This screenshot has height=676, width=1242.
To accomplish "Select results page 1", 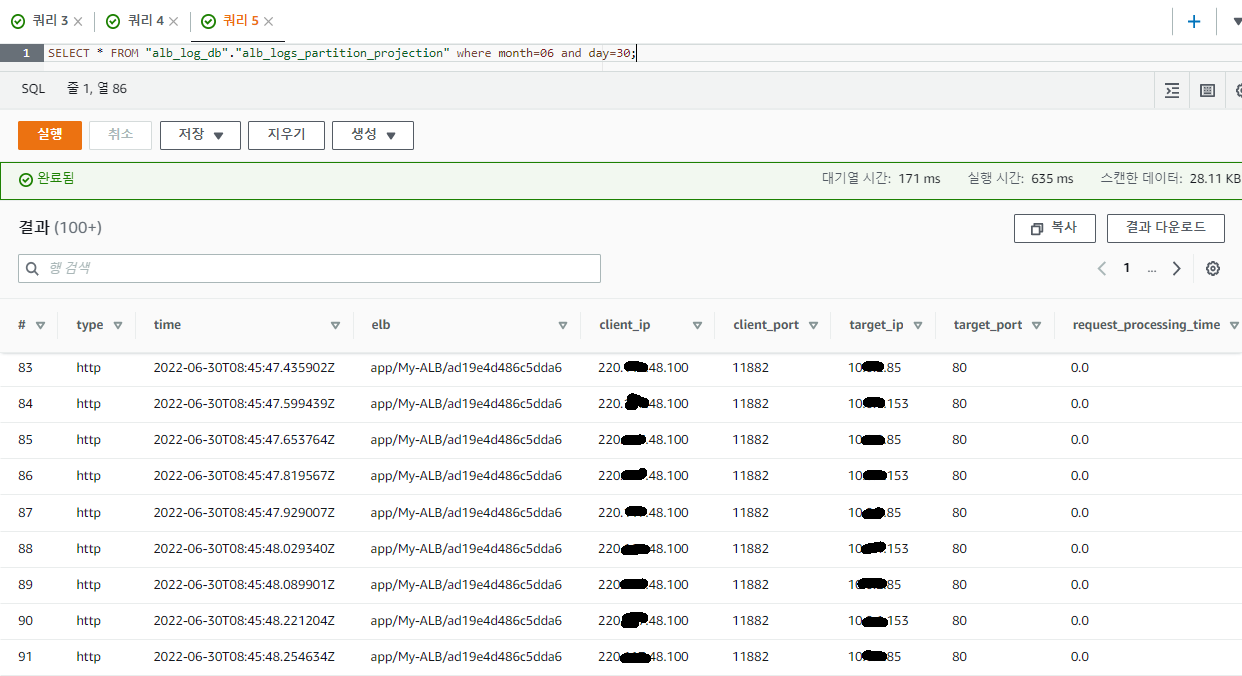I will (x=1127, y=268).
